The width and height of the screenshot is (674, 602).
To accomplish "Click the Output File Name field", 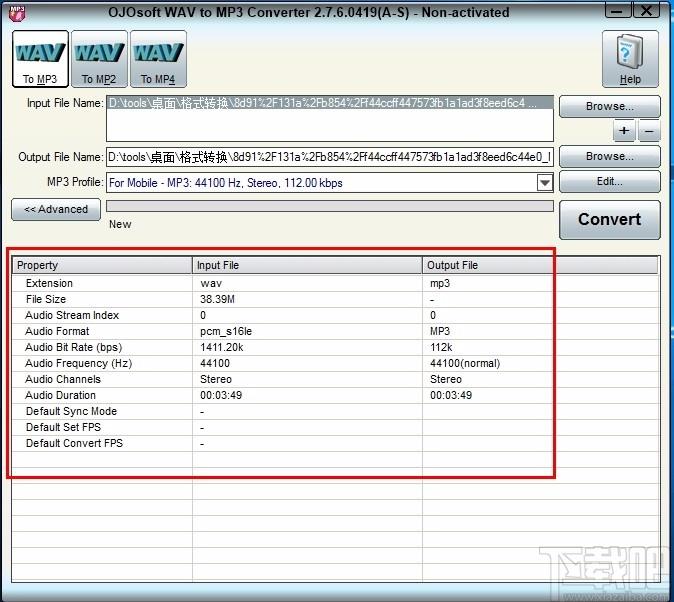I will point(330,157).
